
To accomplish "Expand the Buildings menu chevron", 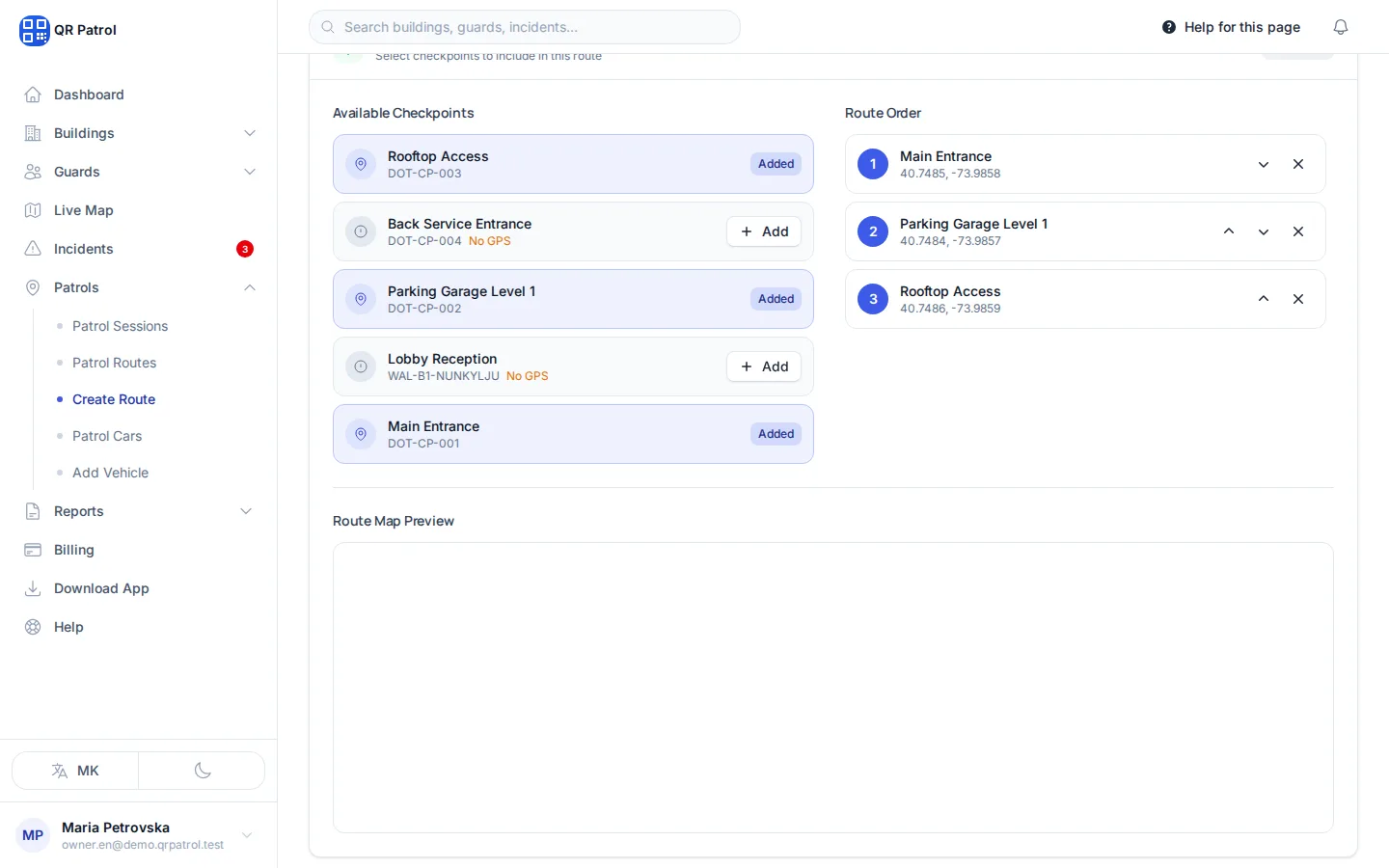I will pyautogui.click(x=250, y=133).
